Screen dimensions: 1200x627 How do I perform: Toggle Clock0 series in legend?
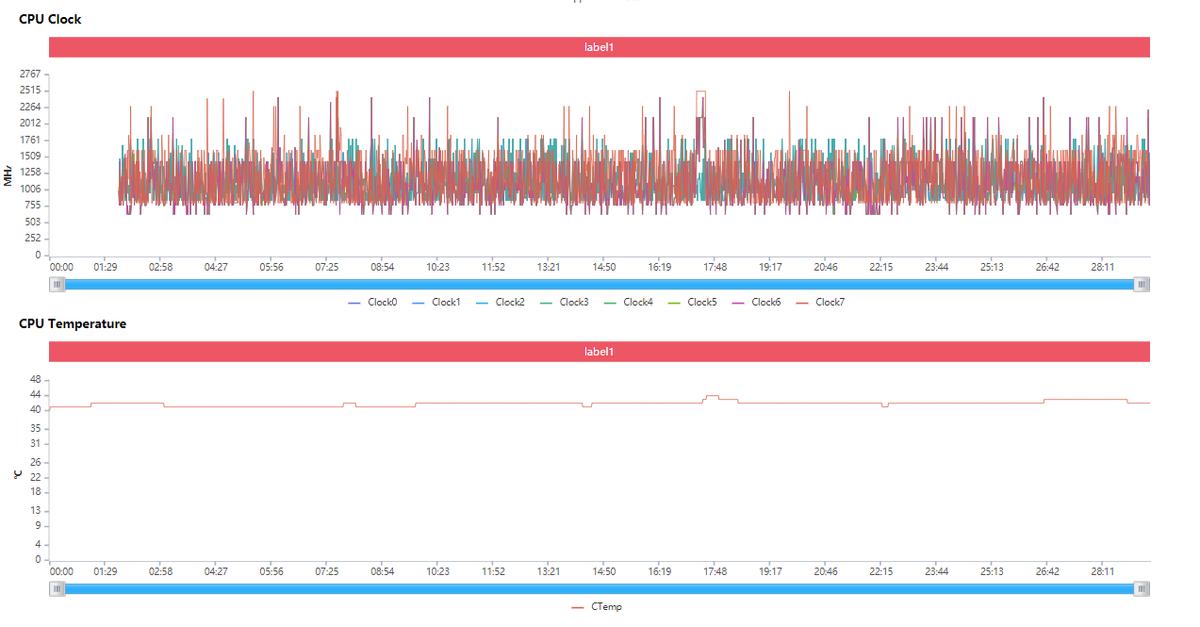point(372,302)
